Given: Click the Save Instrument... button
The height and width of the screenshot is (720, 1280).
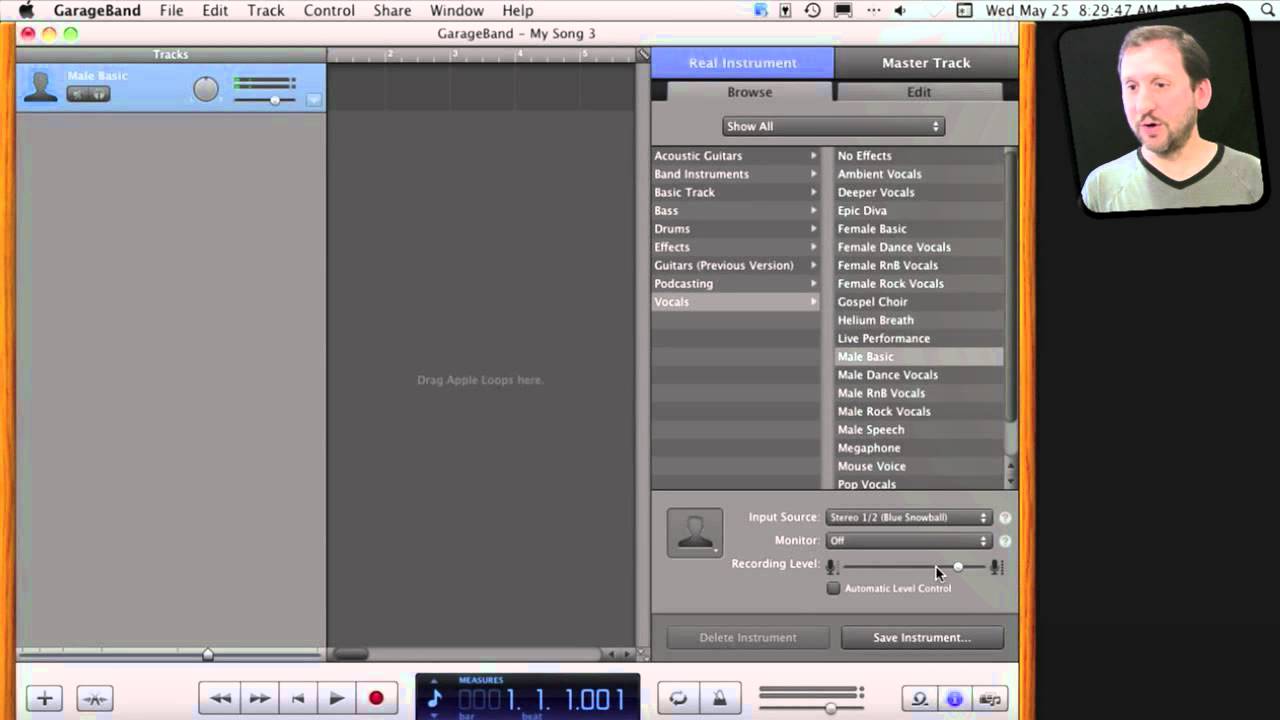Looking at the screenshot, I should click(922, 637).
